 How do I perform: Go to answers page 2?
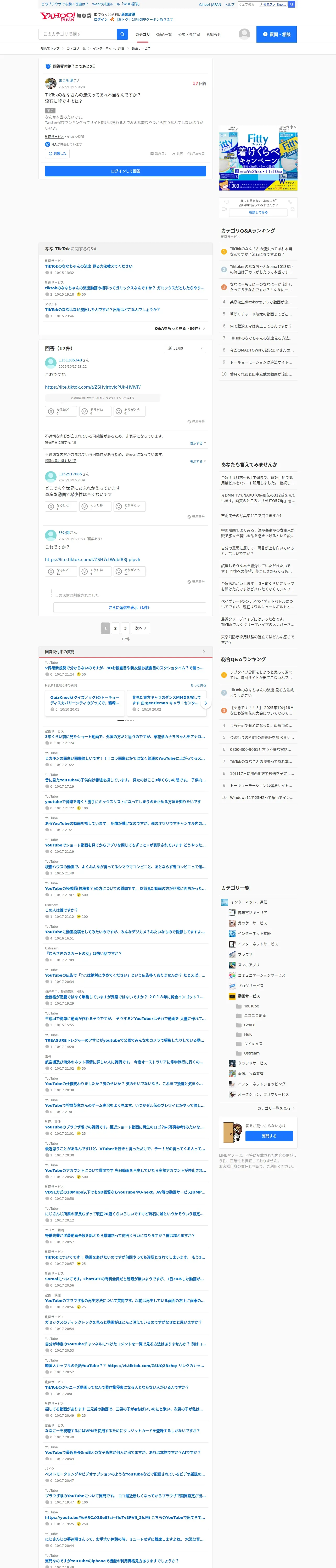click(115, 628)
